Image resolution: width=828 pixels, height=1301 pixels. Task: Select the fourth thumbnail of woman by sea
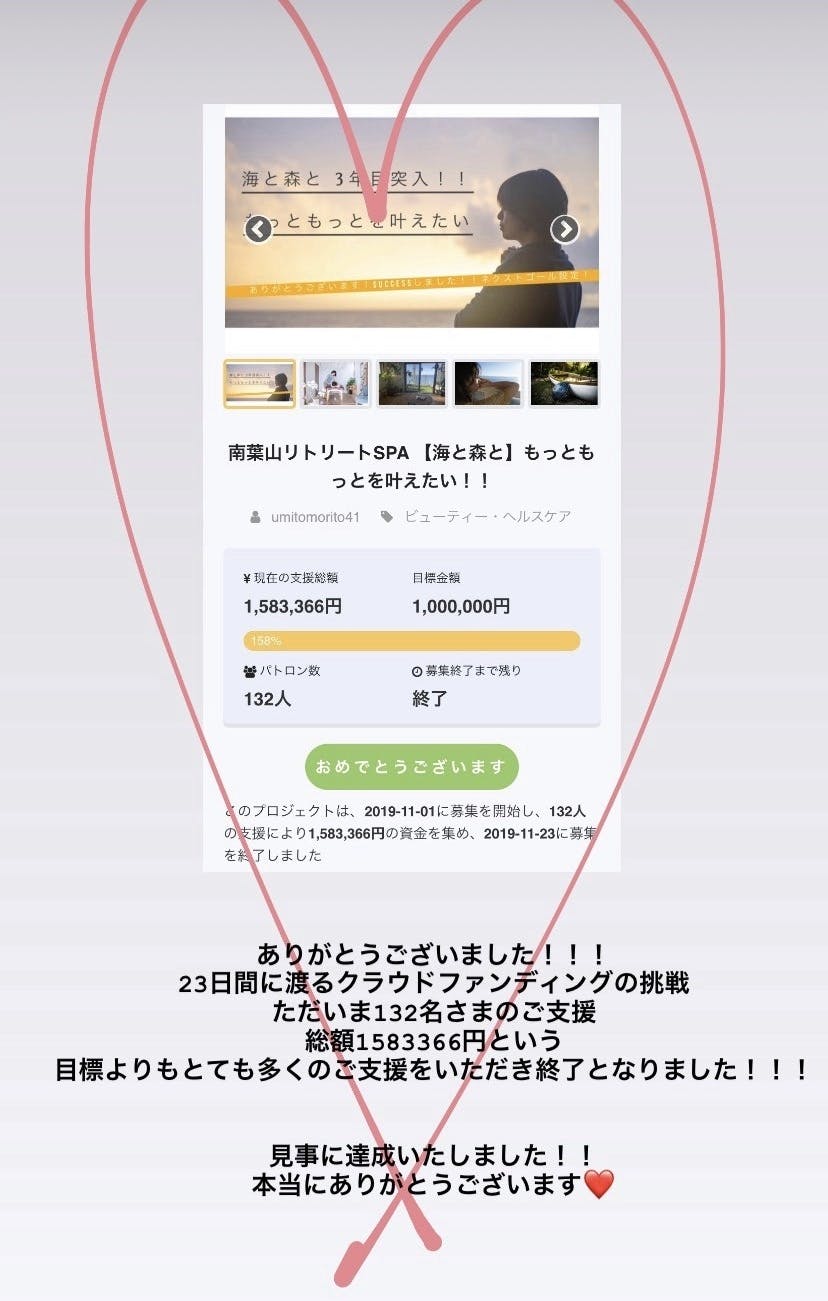pyautogui.click(x=487, y=384)
